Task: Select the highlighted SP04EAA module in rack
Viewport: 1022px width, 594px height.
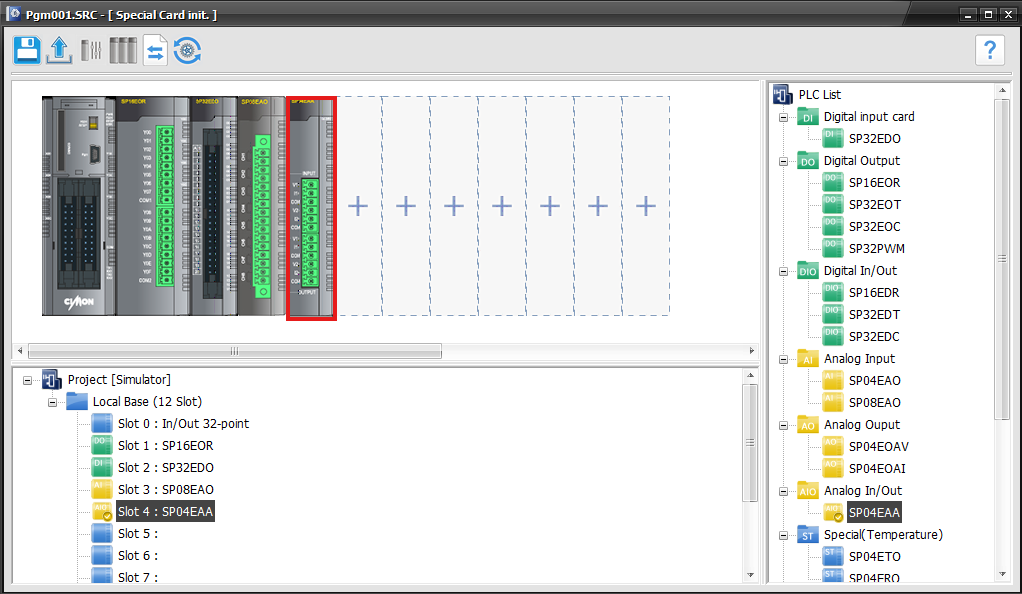Action: 312,208
